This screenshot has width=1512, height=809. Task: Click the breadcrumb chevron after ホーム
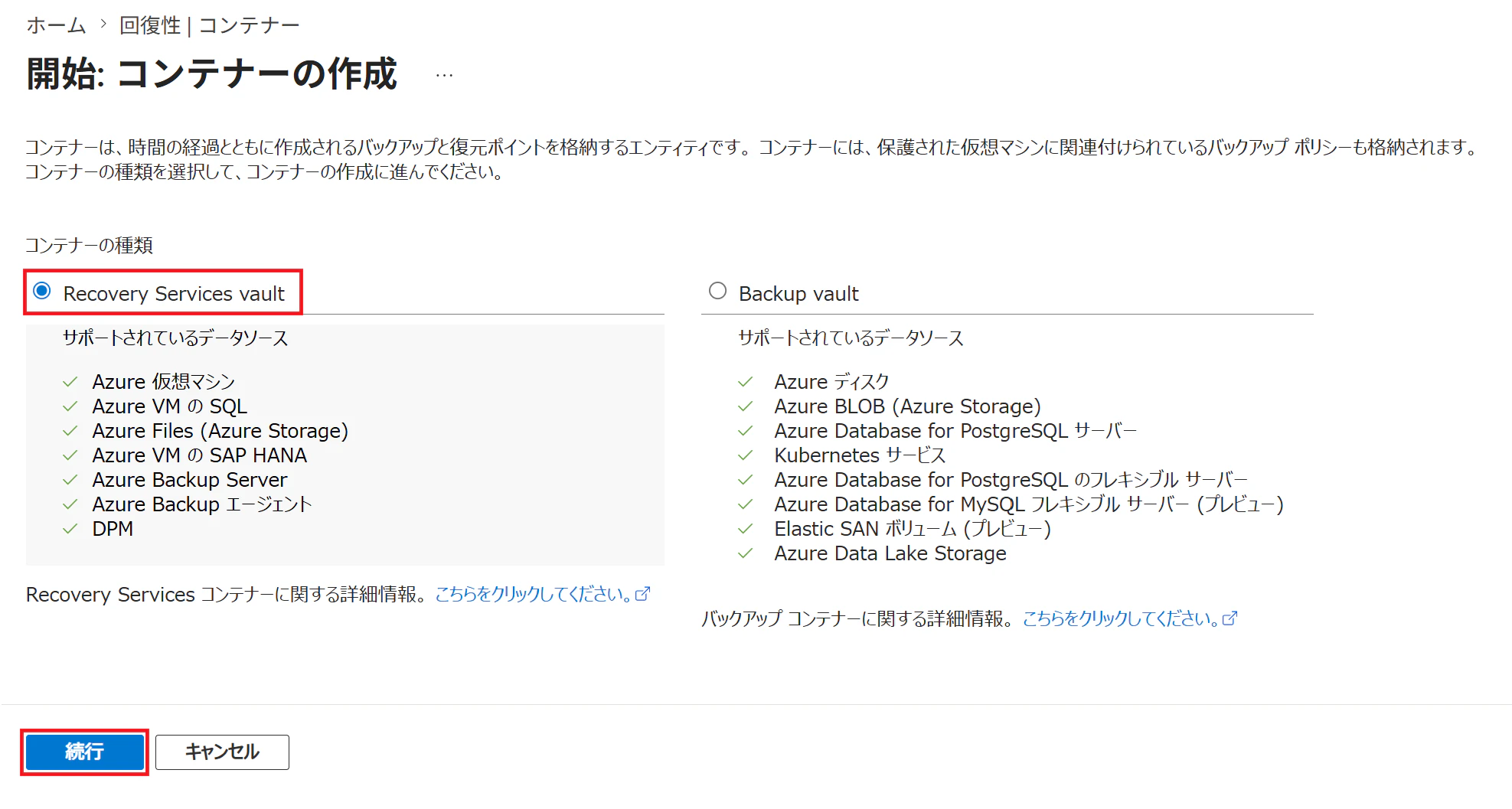[x=103, y=24]
